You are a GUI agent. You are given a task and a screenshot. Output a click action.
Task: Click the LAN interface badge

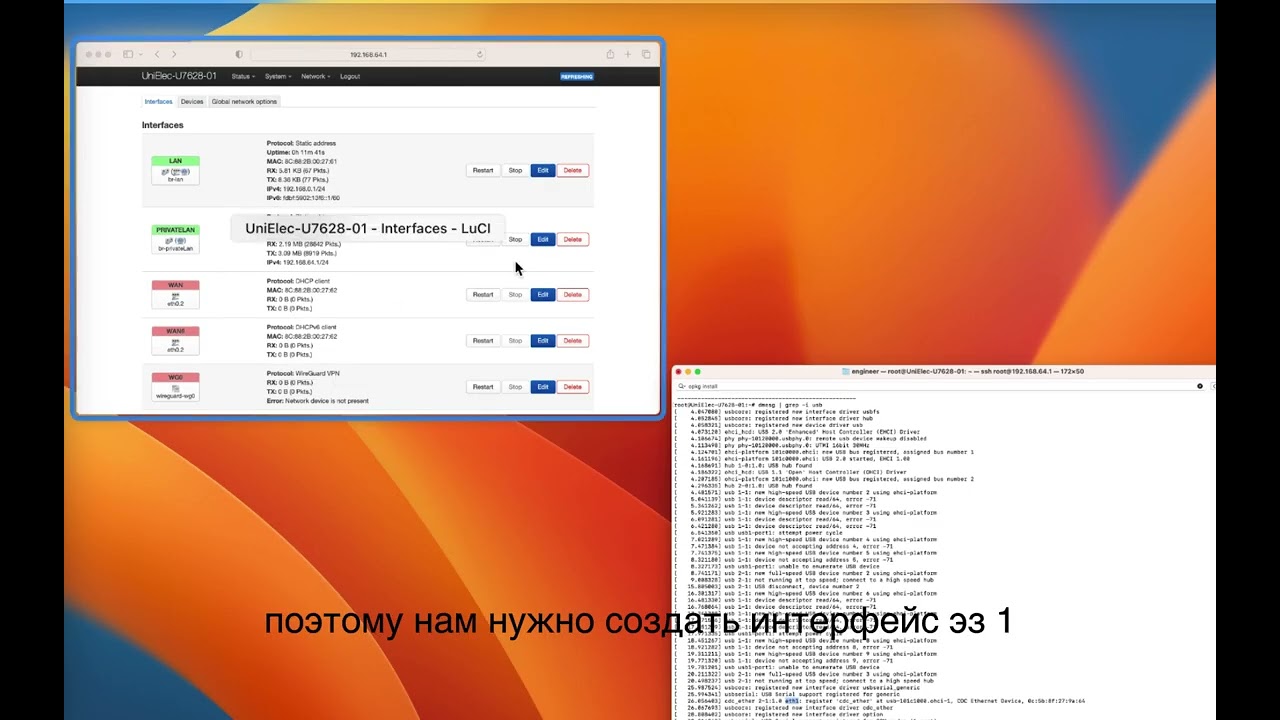pos(175,170)
